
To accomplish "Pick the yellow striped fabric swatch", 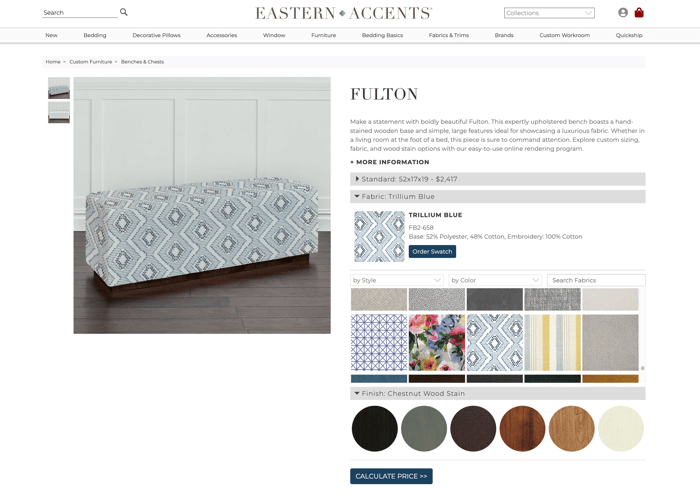I will pyautogui.click(x=553, y=343).
